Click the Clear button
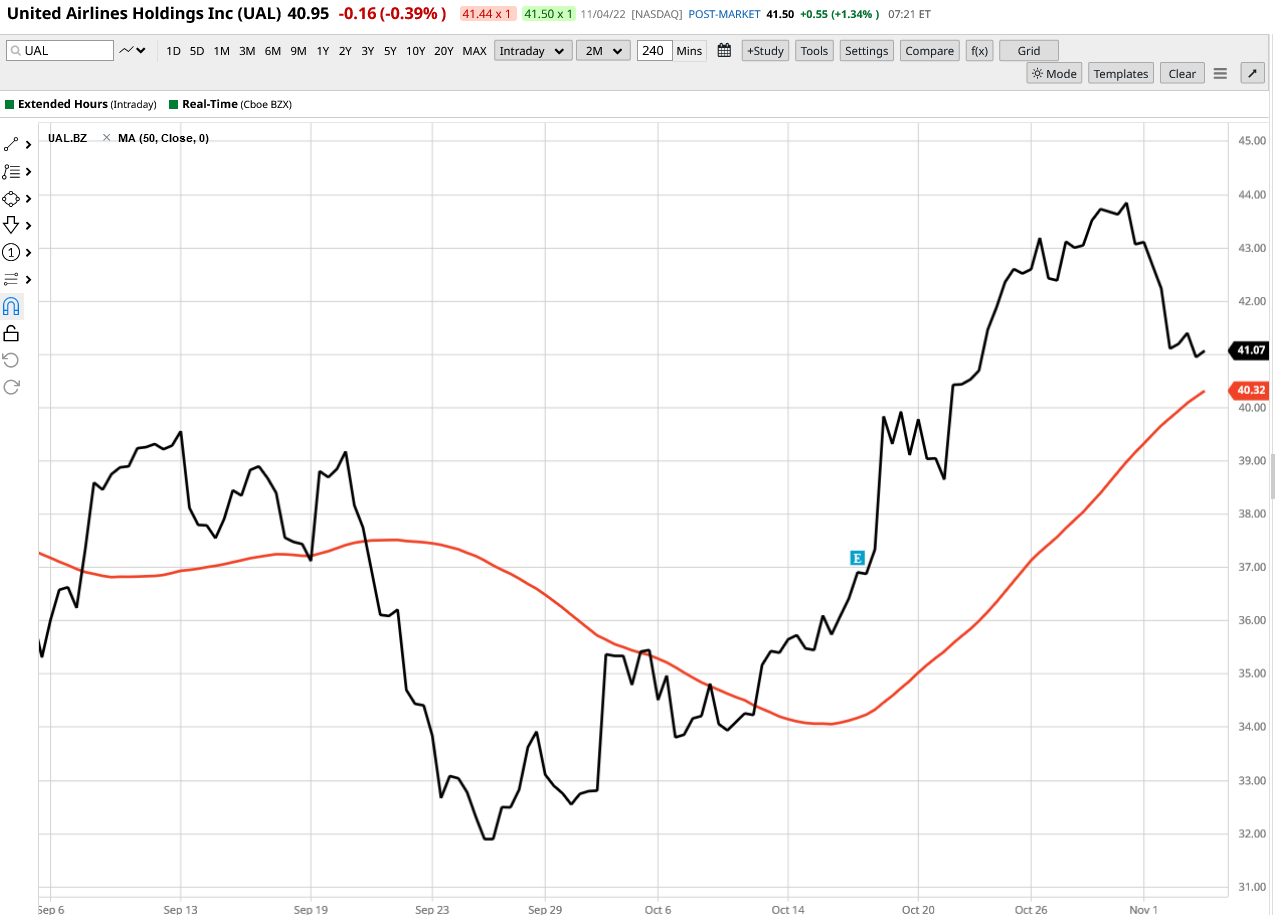Image resolution: width=1275 pixels, height=915 pixels. pos(1182,73)
